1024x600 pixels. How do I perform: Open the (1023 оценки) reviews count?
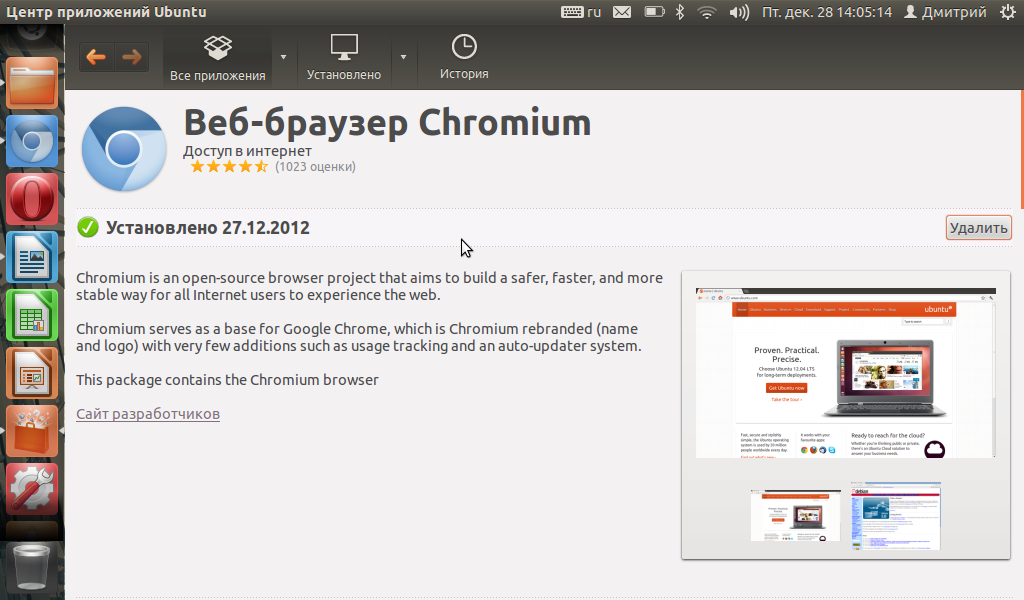pos(315,166)
